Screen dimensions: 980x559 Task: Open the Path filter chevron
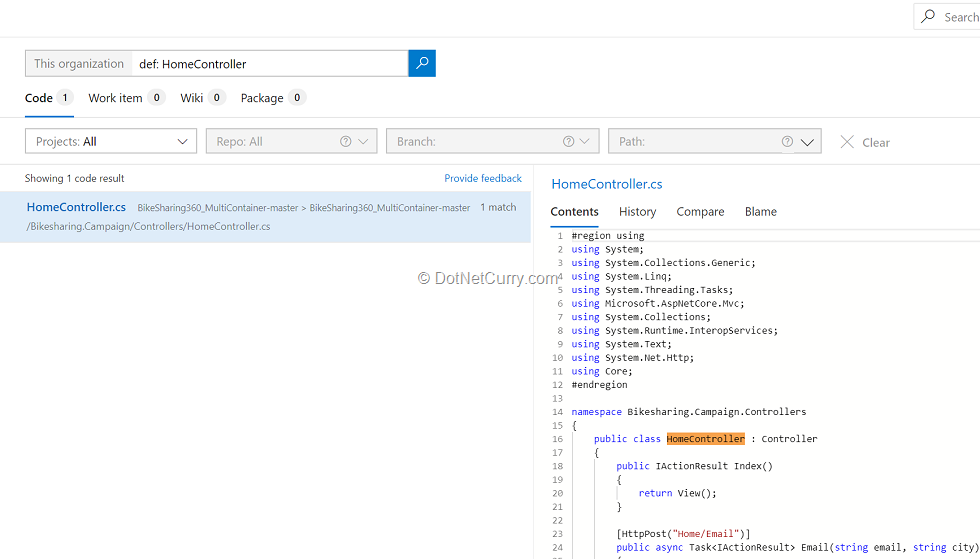click(x=808, y=142)
